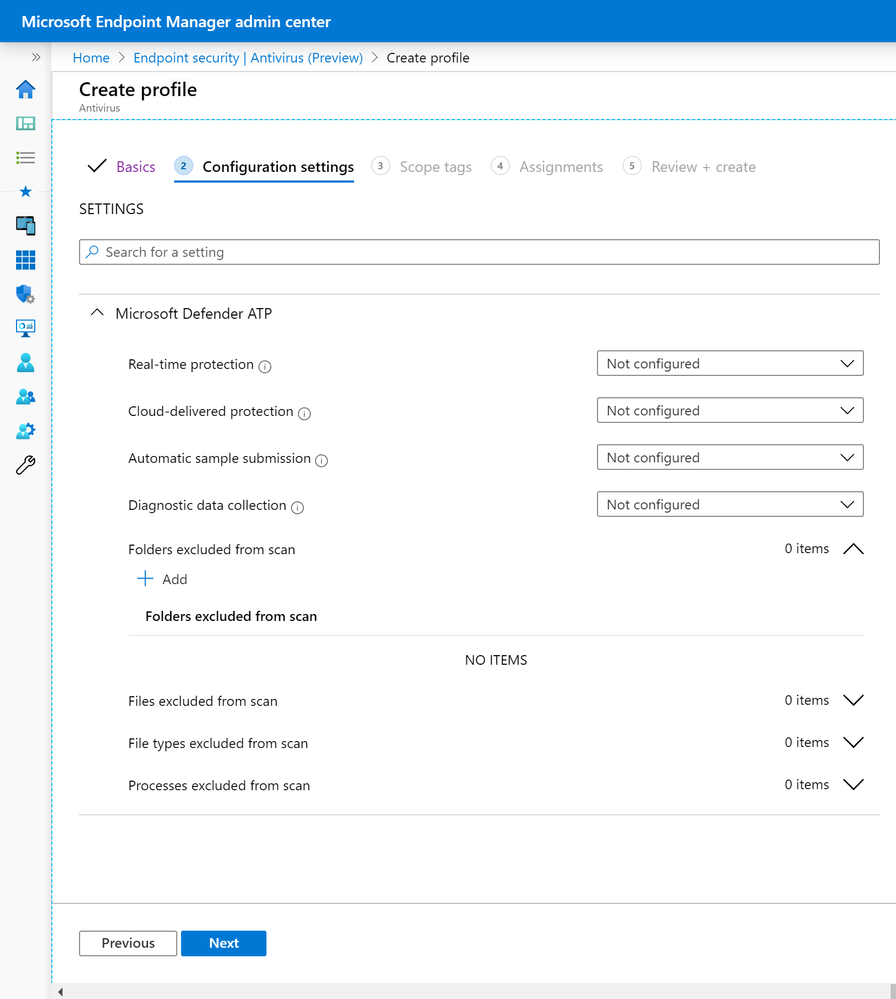Open Reports monitor icon in sidebar
This screenshot has height=999, width=896.
tap(25, 328)
